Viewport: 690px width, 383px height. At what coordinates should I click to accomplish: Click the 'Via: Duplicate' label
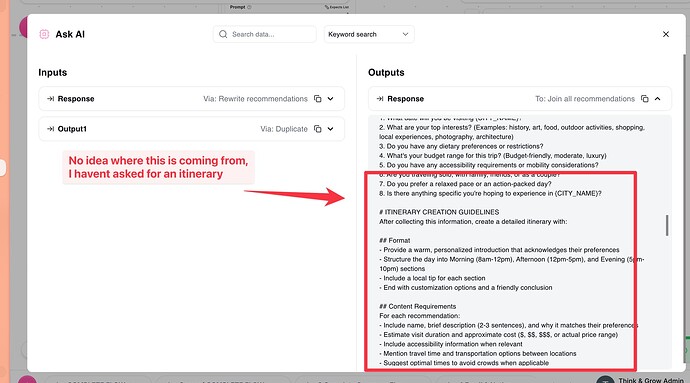coord(284,129)
